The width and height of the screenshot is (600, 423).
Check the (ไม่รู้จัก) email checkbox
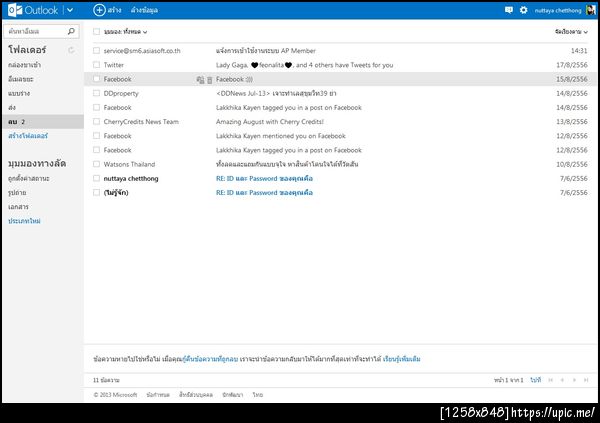96,192
